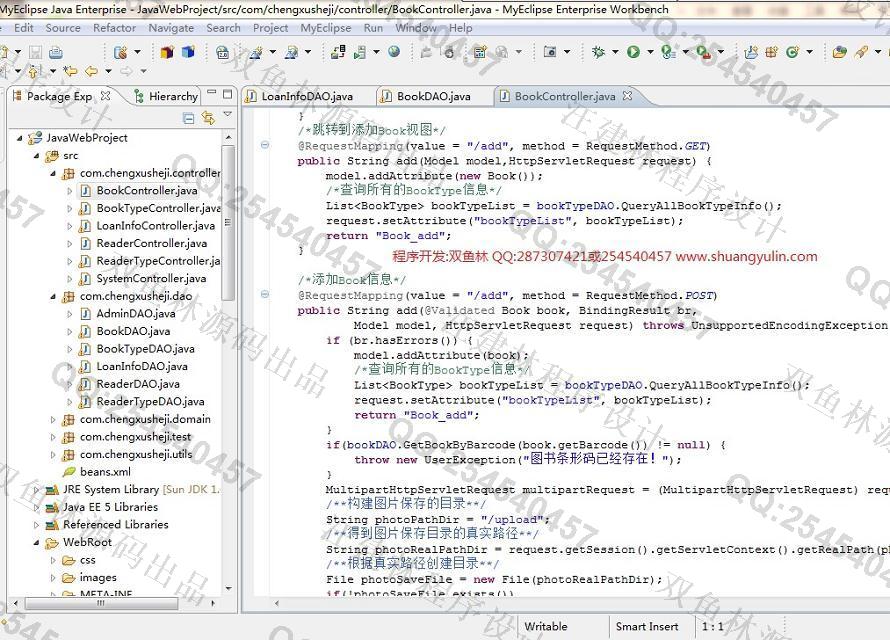Click the Search flashlight icon
Screen dimensions: 890x640
[861, 52]
